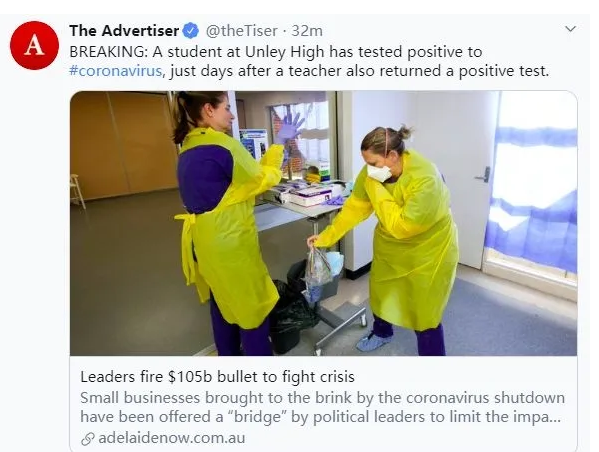The height and width of the screenshot is (452, 599).
Task: Open The Advertiser's red profile avatar
Action: (x=34, y=45)
